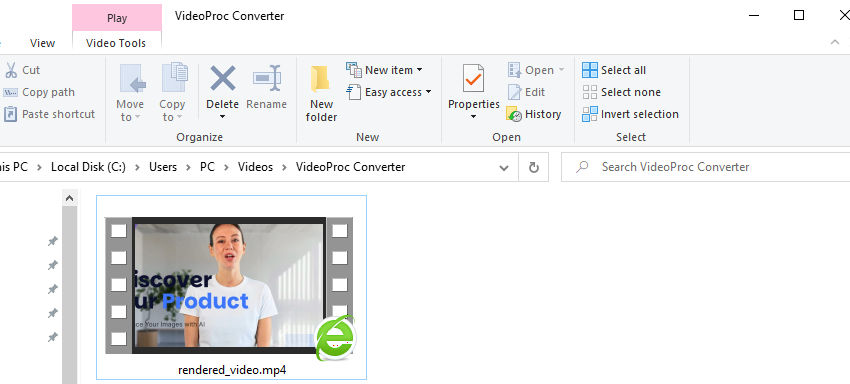Refresh the current folder view

[x=534, y=168]
